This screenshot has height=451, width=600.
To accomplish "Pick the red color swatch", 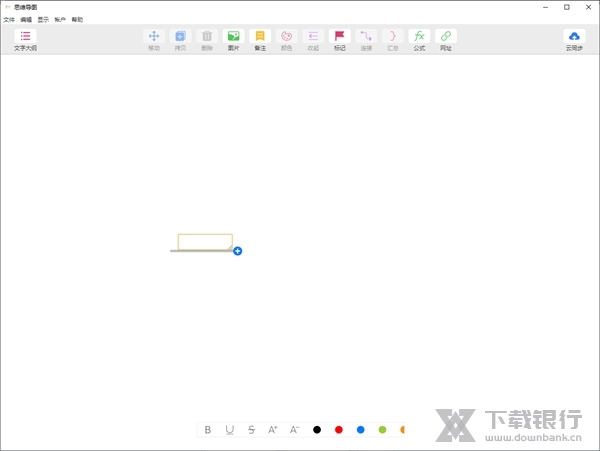I will click(339, 430).
